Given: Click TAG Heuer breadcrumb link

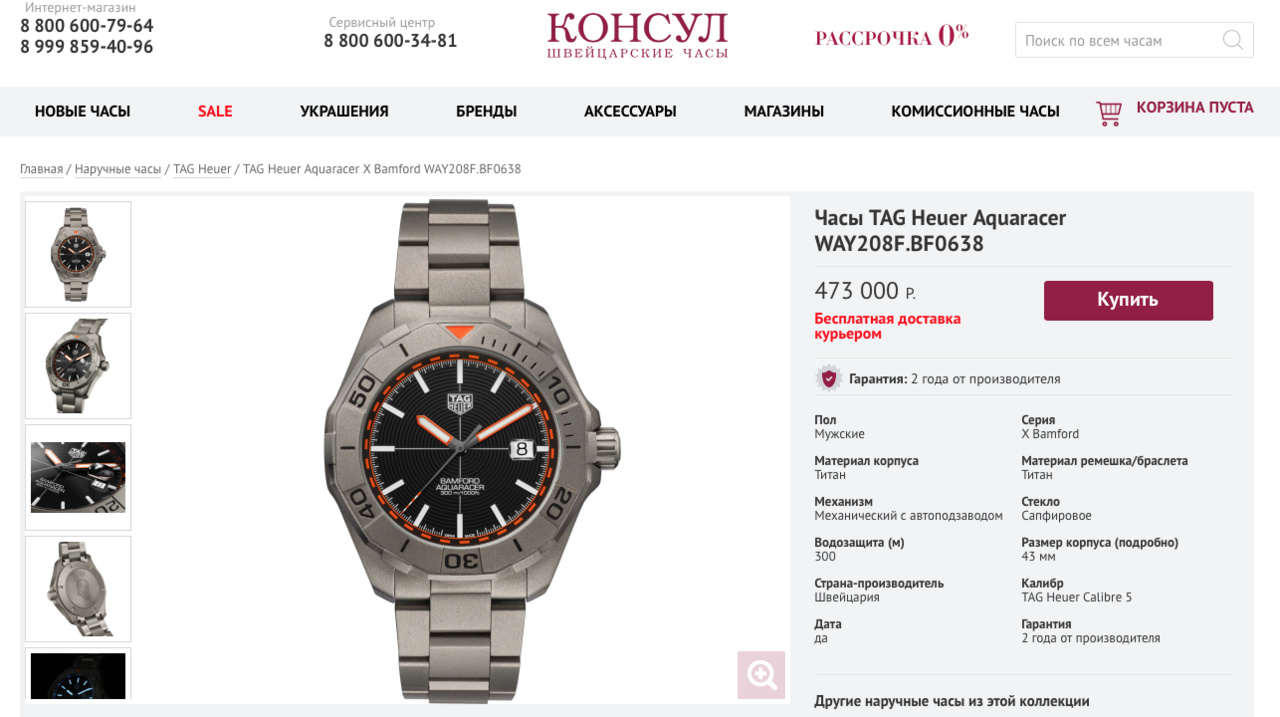Looking at the screenshot, I should click(202, 169).
